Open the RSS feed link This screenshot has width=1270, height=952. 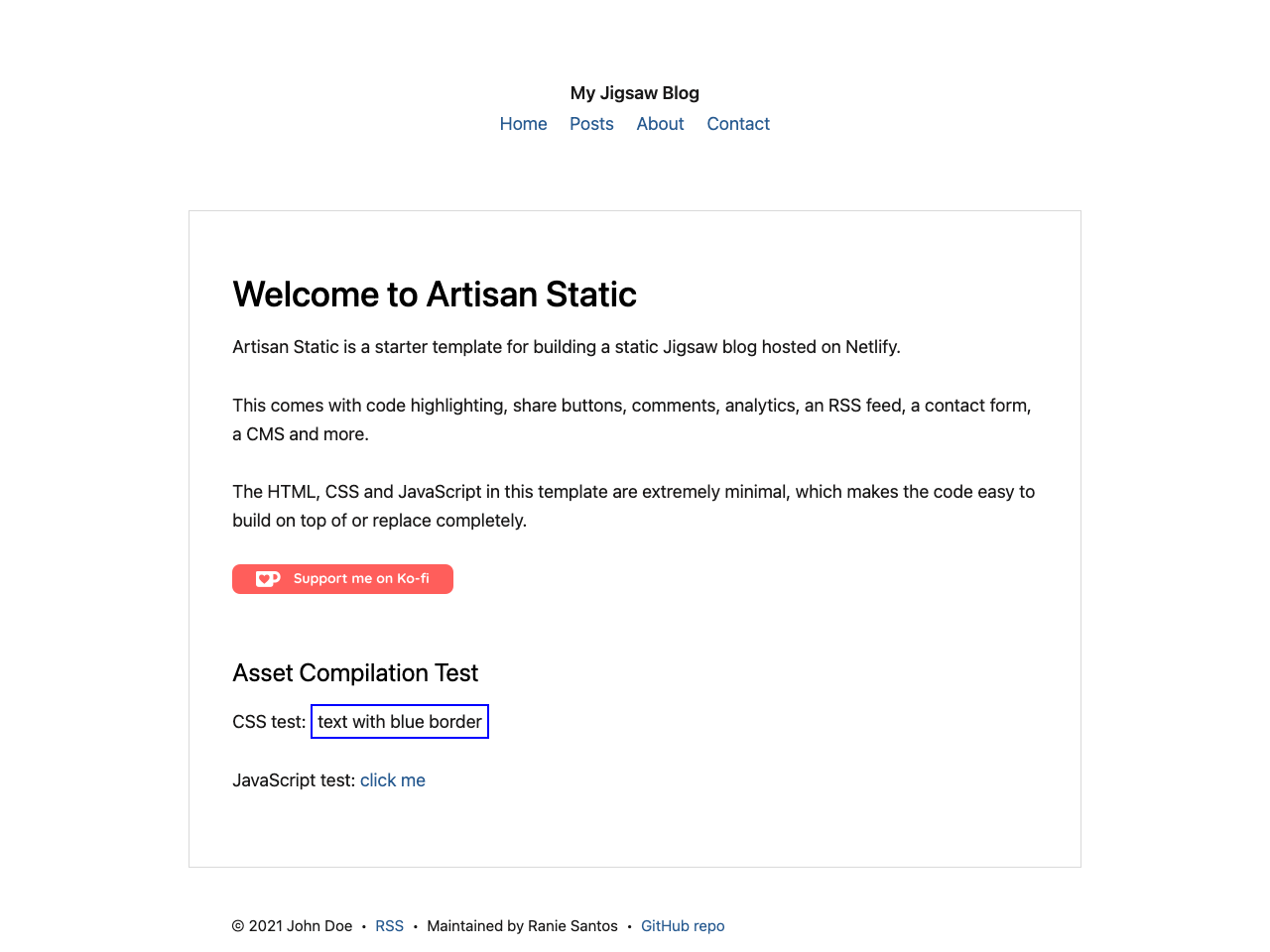tap(389, 925)
